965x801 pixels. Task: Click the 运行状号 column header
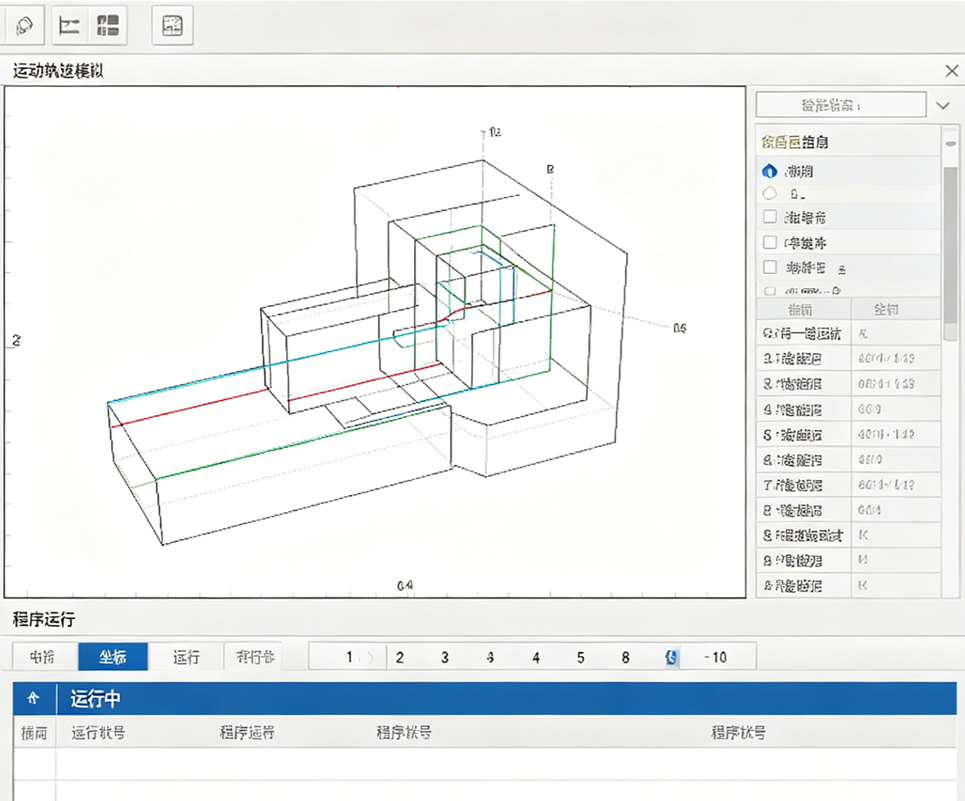(x=98, y=733)
